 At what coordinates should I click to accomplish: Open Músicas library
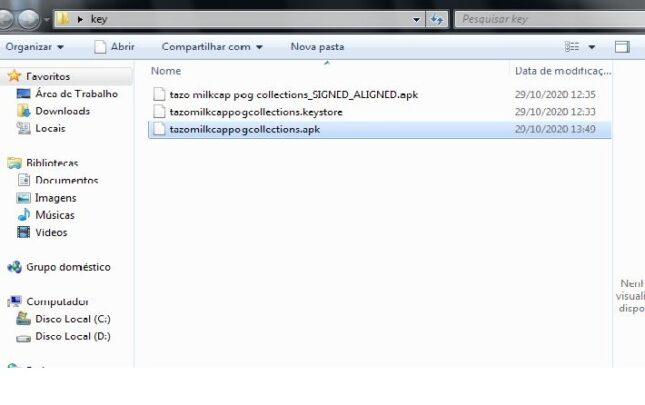[x=55, y=215]
